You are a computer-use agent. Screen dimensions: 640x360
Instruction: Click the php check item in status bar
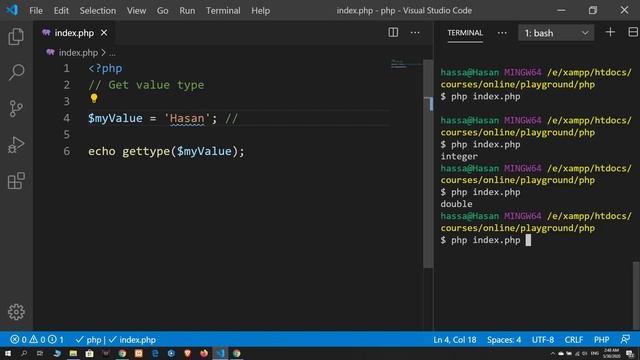click(x=89, y=339)
